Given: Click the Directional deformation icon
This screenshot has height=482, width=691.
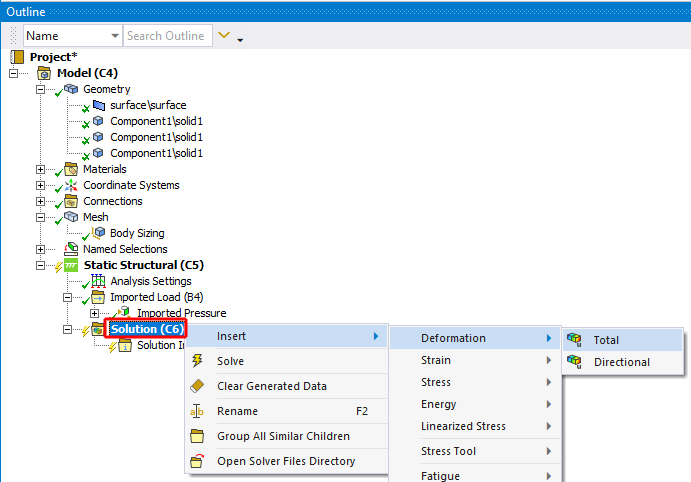Looking at the screenshot, I should 574,361.
